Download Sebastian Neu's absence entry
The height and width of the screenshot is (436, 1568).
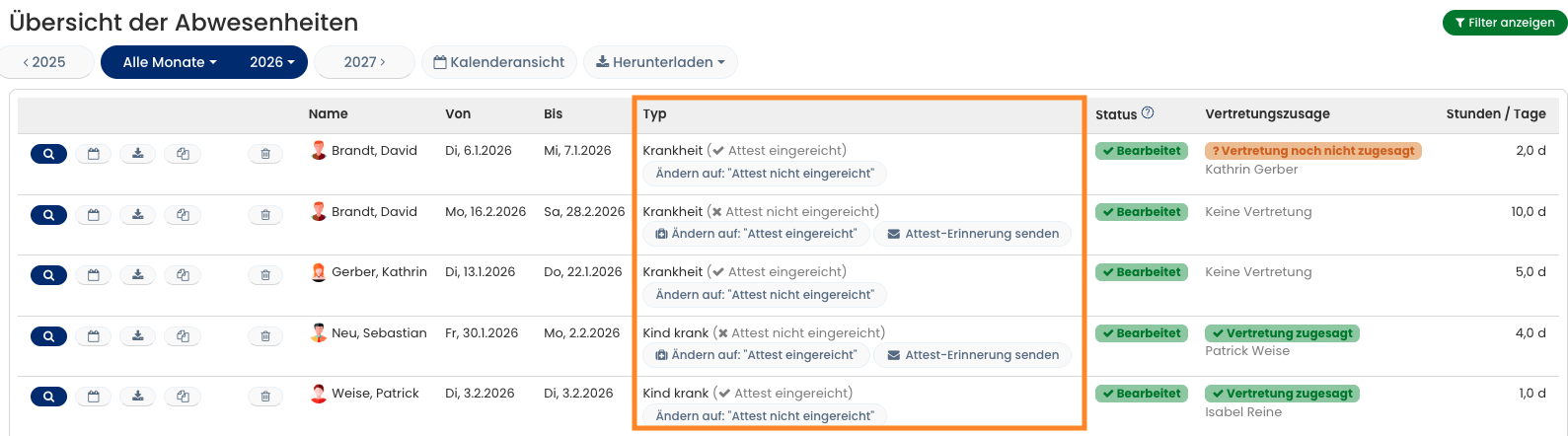pyautogui.click(x=138, y=336)
